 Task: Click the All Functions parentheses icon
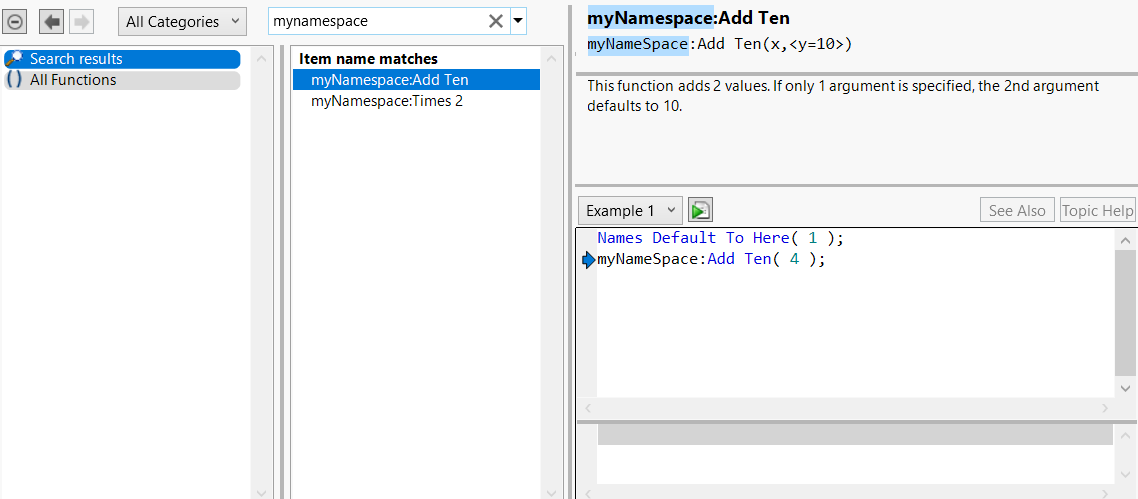(14, 80)
